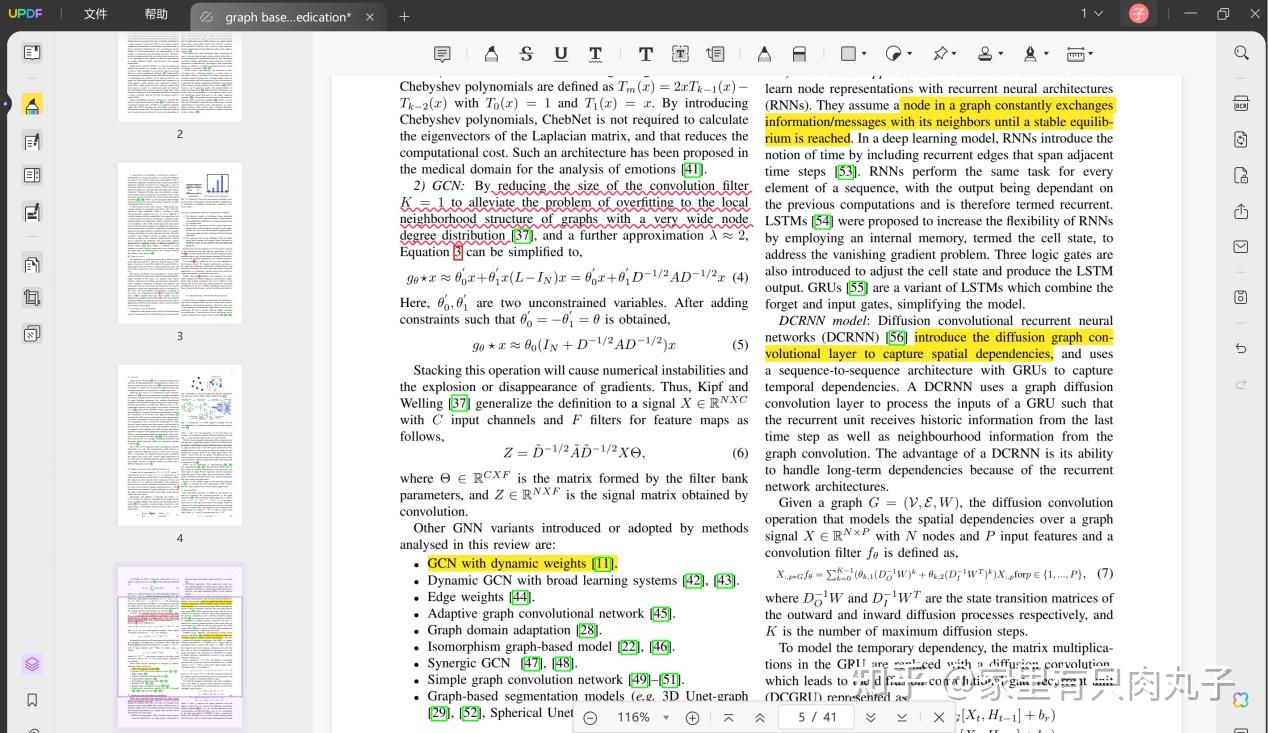Select the Comment highlighter mode in sidebar

(x=32, y=106)
